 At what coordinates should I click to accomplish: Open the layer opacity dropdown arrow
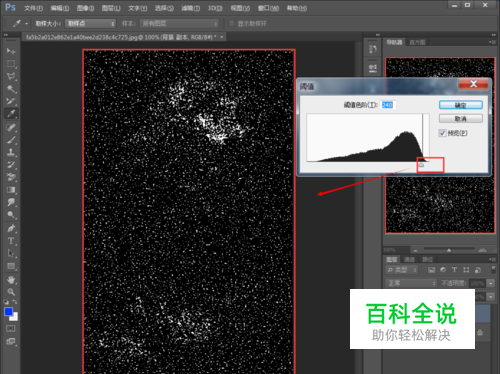pyautogui.click(x=491, y=283)
